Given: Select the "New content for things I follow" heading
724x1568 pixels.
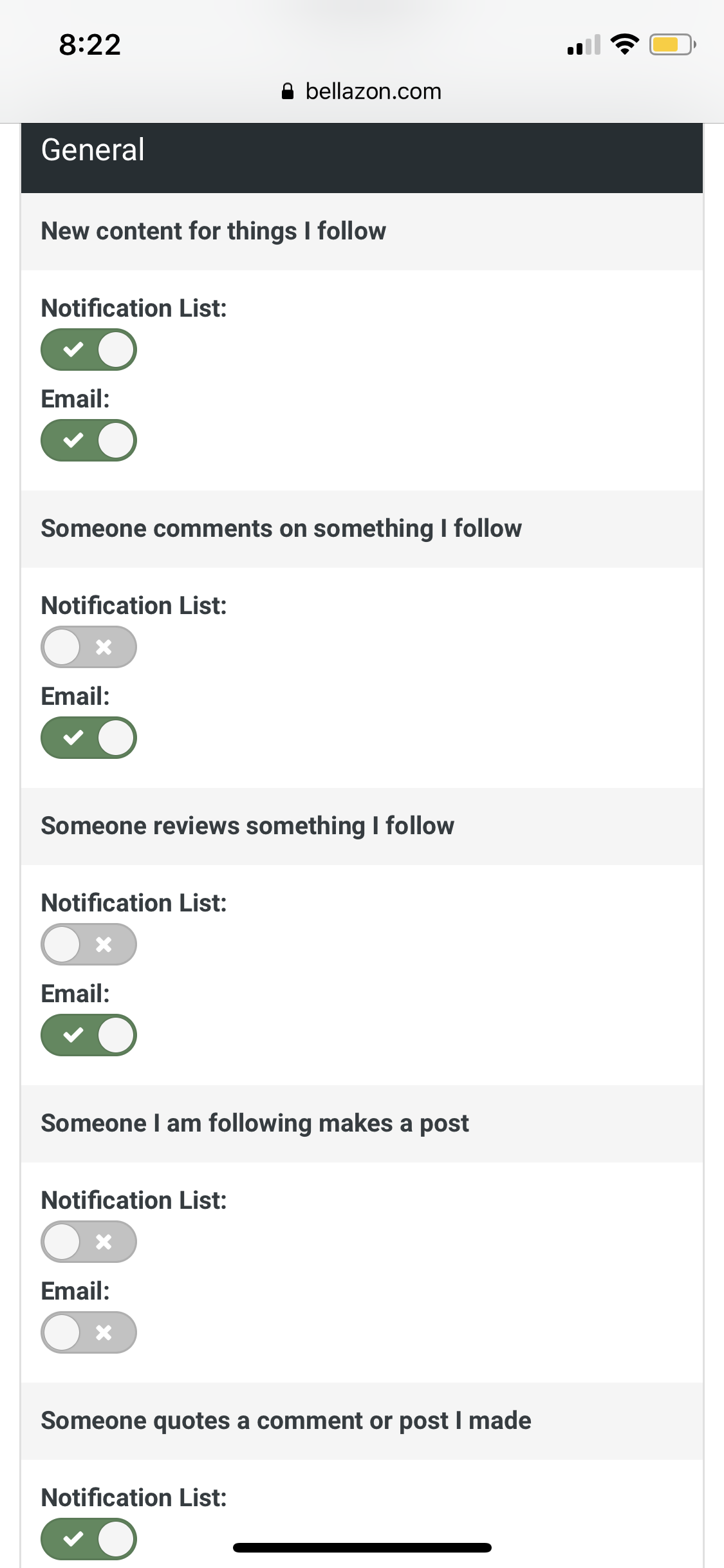Looking at the screenshot, I should click(x=214, y=231).
